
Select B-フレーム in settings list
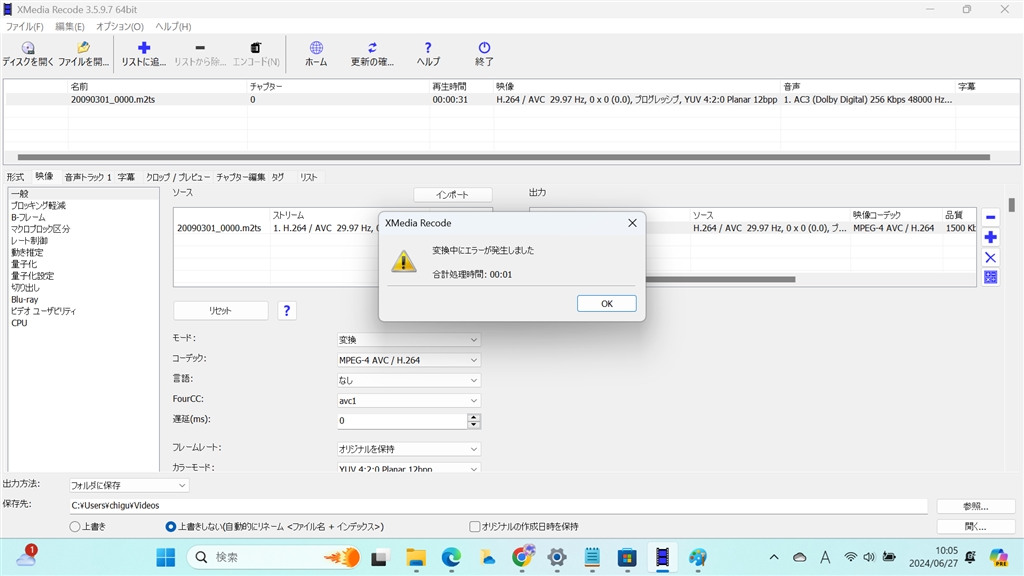point(28,217)
